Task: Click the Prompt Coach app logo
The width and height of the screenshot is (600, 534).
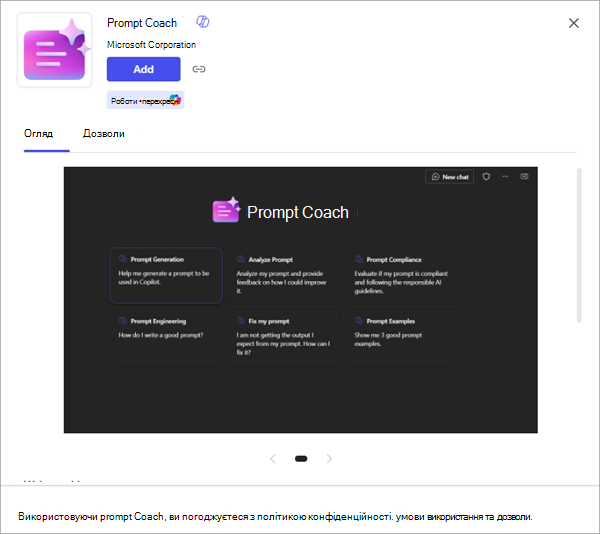Action: point(54,50)
